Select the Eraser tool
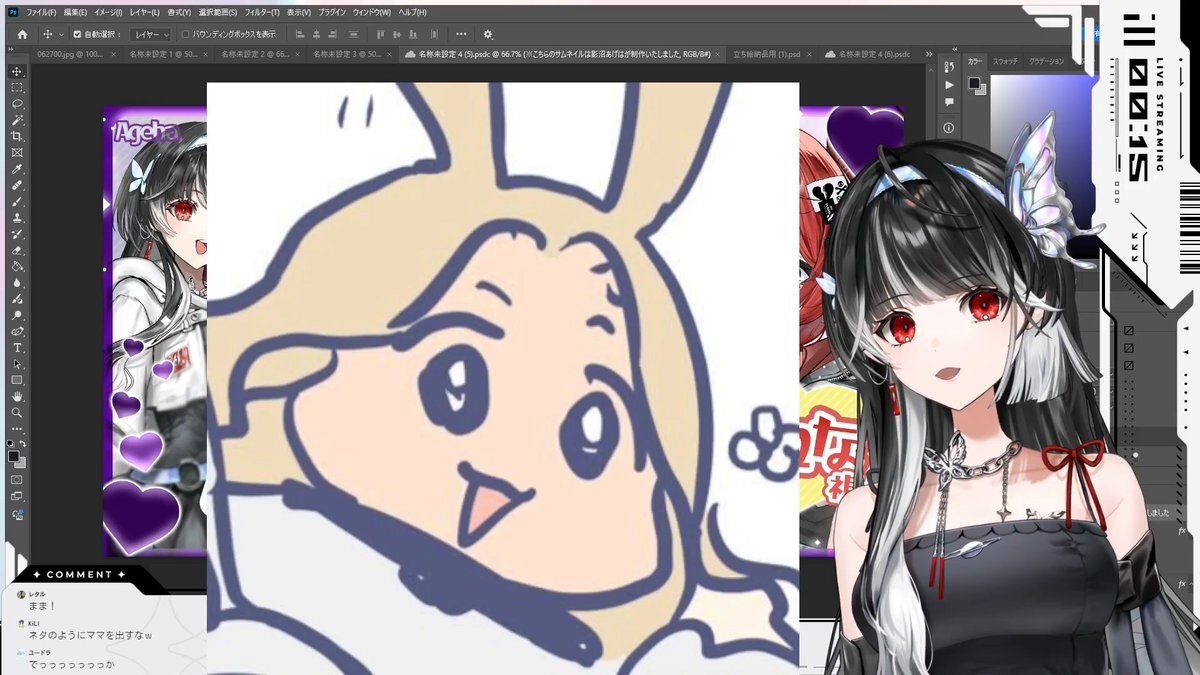 coord(17,250)
